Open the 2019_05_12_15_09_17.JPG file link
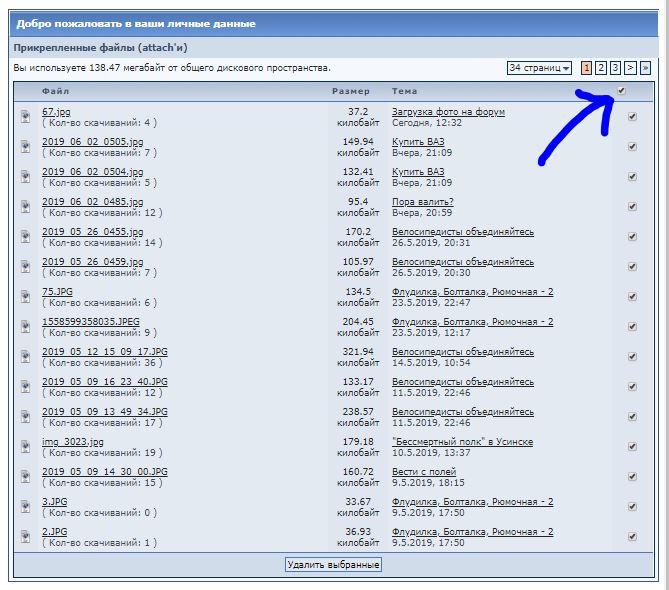669x590 pixels. tap(104, 352)
